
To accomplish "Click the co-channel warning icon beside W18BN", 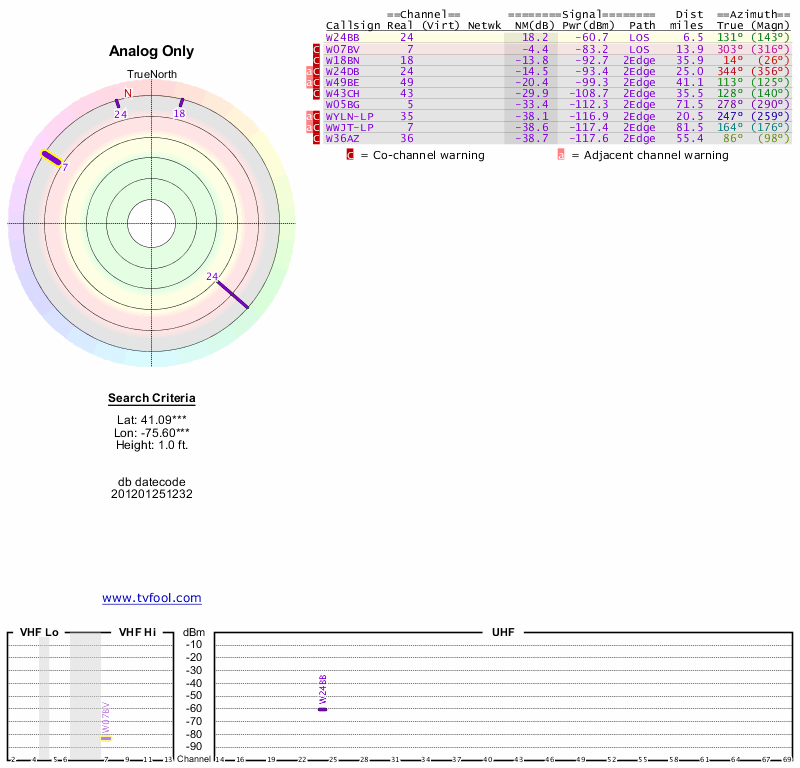I will [x=317, y=60].
